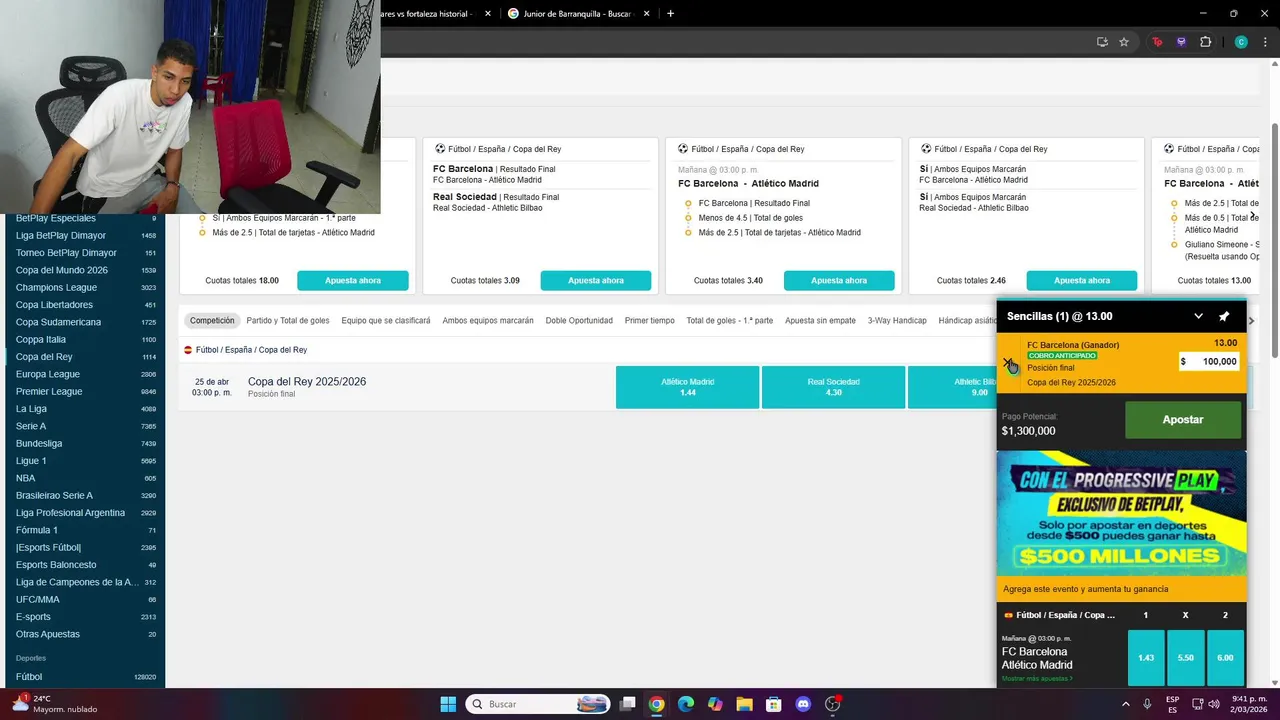Select 1.43 home win odds
The height and width of the screenshot is (720, 1280).
(x=1146, y=658)
